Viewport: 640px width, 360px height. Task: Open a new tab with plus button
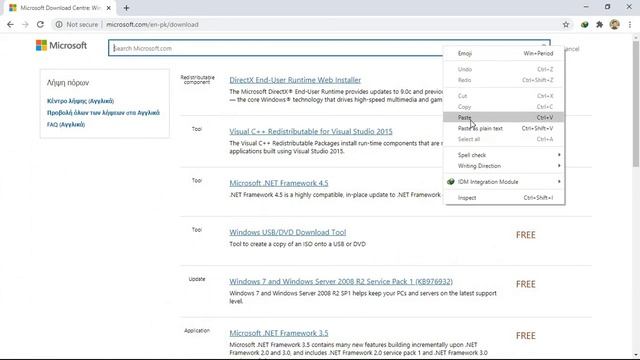[126, 8]
